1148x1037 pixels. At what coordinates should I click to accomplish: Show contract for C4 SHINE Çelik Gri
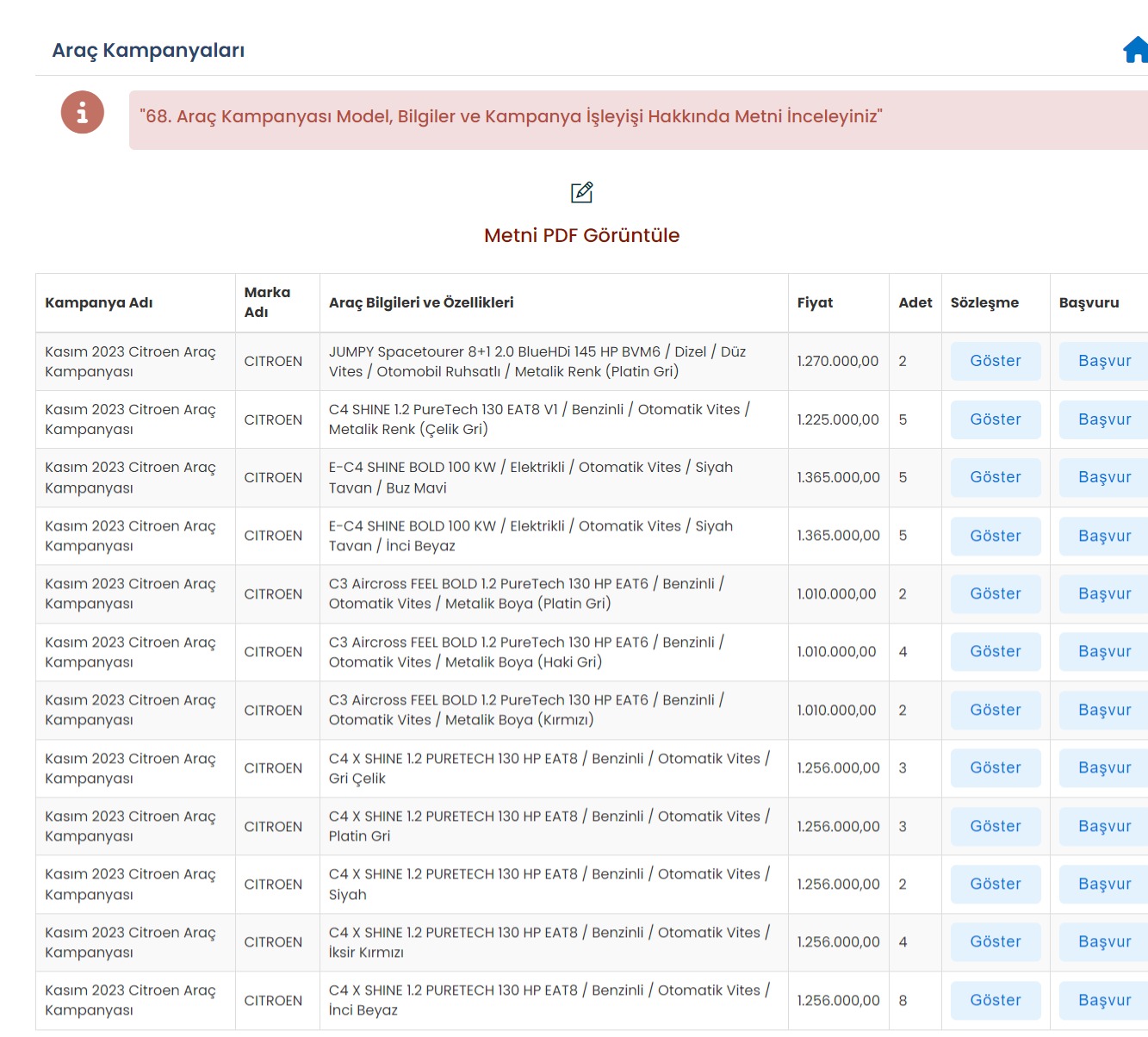click(995, 419)
